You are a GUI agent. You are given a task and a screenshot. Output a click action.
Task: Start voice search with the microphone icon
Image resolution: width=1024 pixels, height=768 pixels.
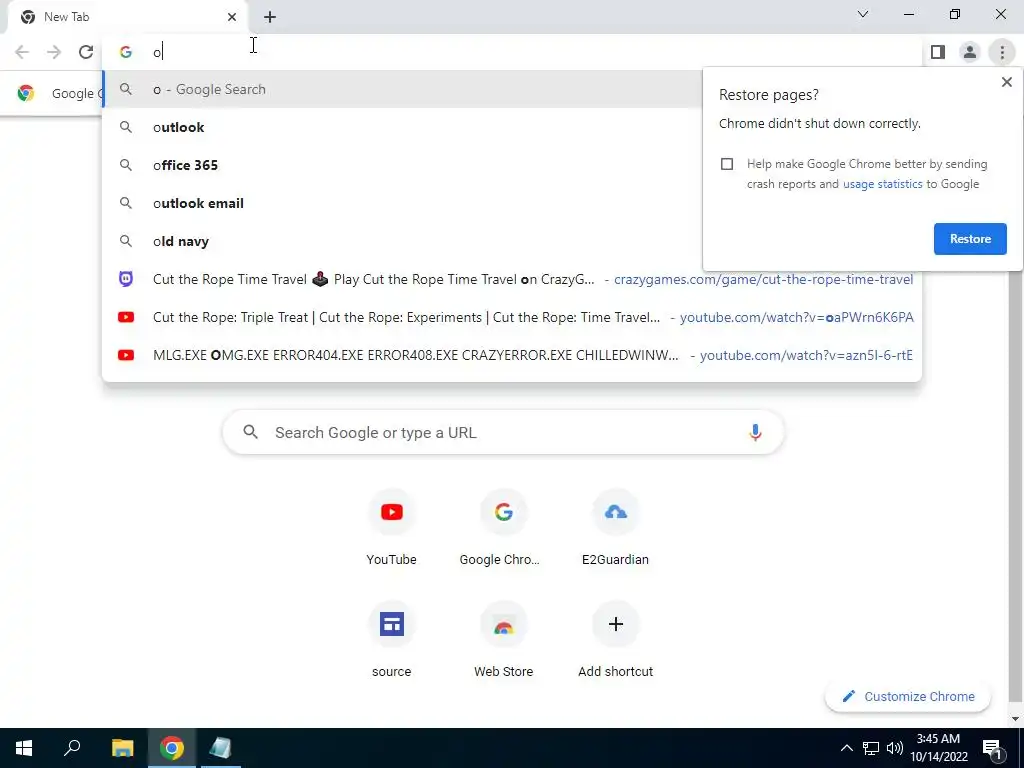click(755, 432)
